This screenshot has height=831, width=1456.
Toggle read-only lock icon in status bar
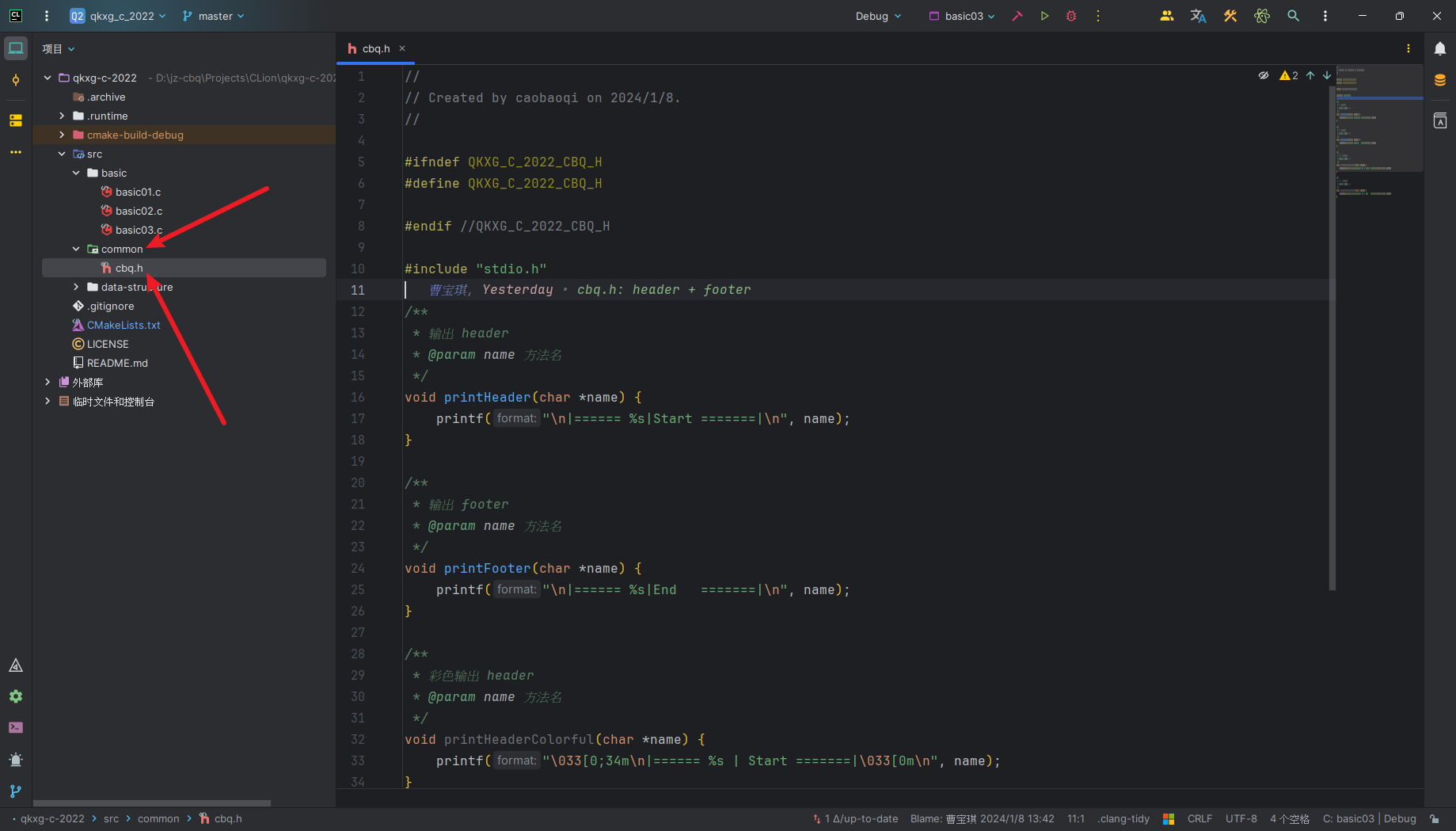[1435, 819]
